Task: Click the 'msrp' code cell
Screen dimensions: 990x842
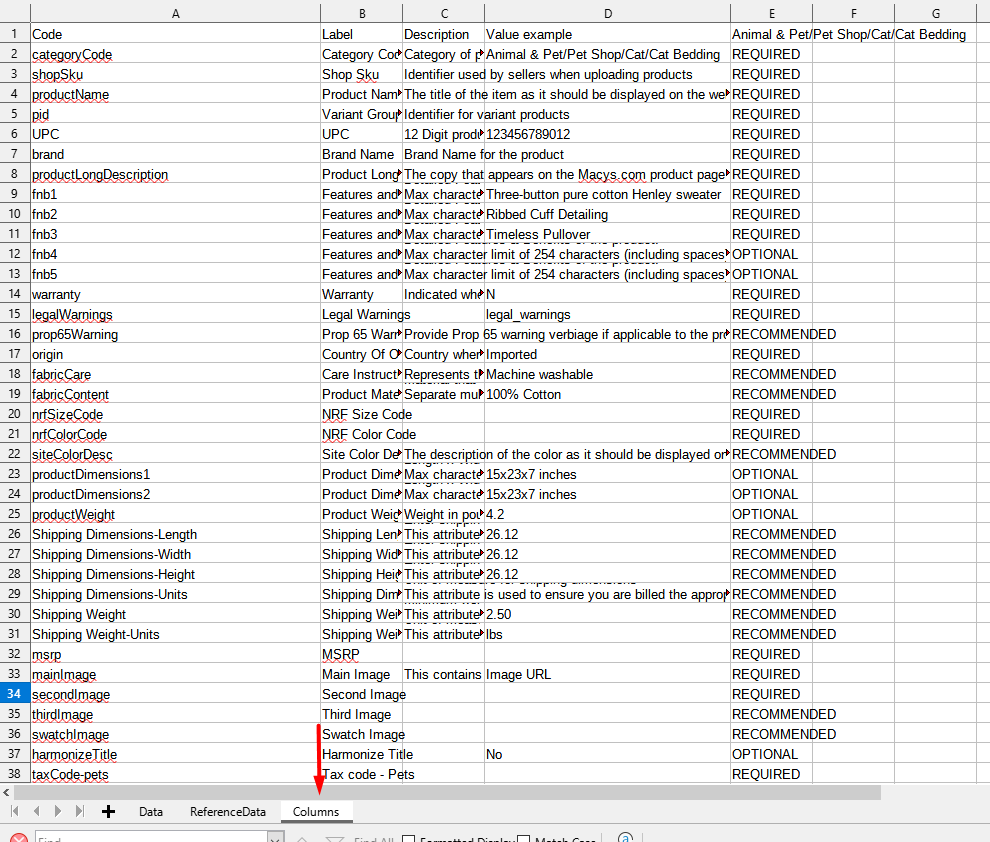Action: (x=176, y=654)
